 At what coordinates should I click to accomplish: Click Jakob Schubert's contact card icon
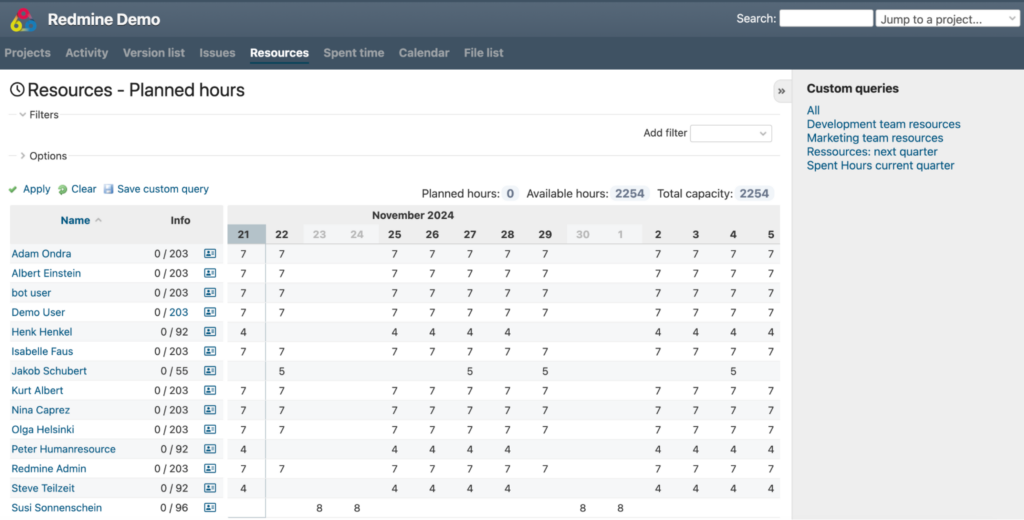click(x=210, y=371)
